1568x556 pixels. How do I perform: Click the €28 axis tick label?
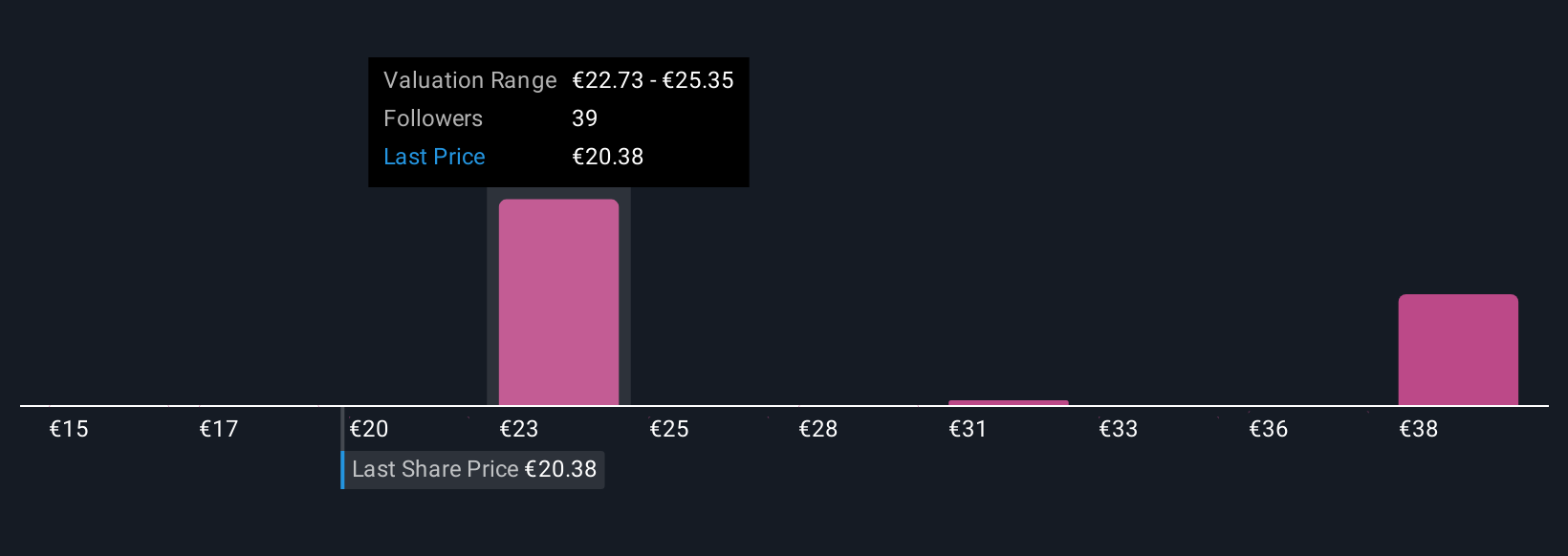click(x=818, y=429)
